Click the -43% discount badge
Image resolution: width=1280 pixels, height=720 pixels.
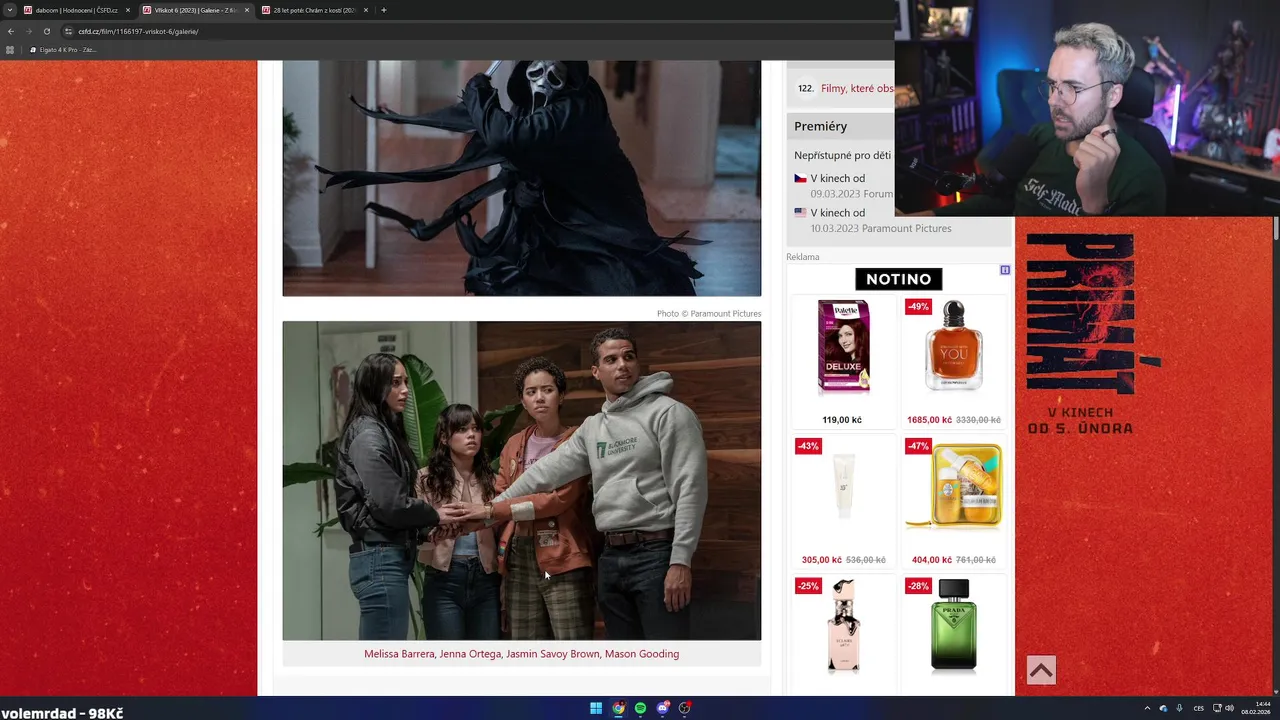(808, 446)
